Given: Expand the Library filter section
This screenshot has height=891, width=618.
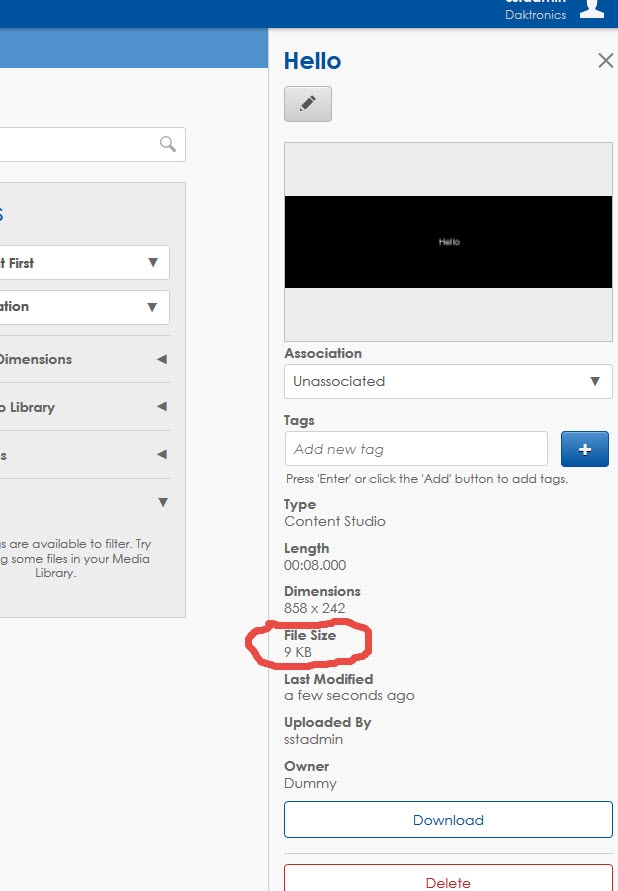Looking at the screenshot, I should [84, 407].
